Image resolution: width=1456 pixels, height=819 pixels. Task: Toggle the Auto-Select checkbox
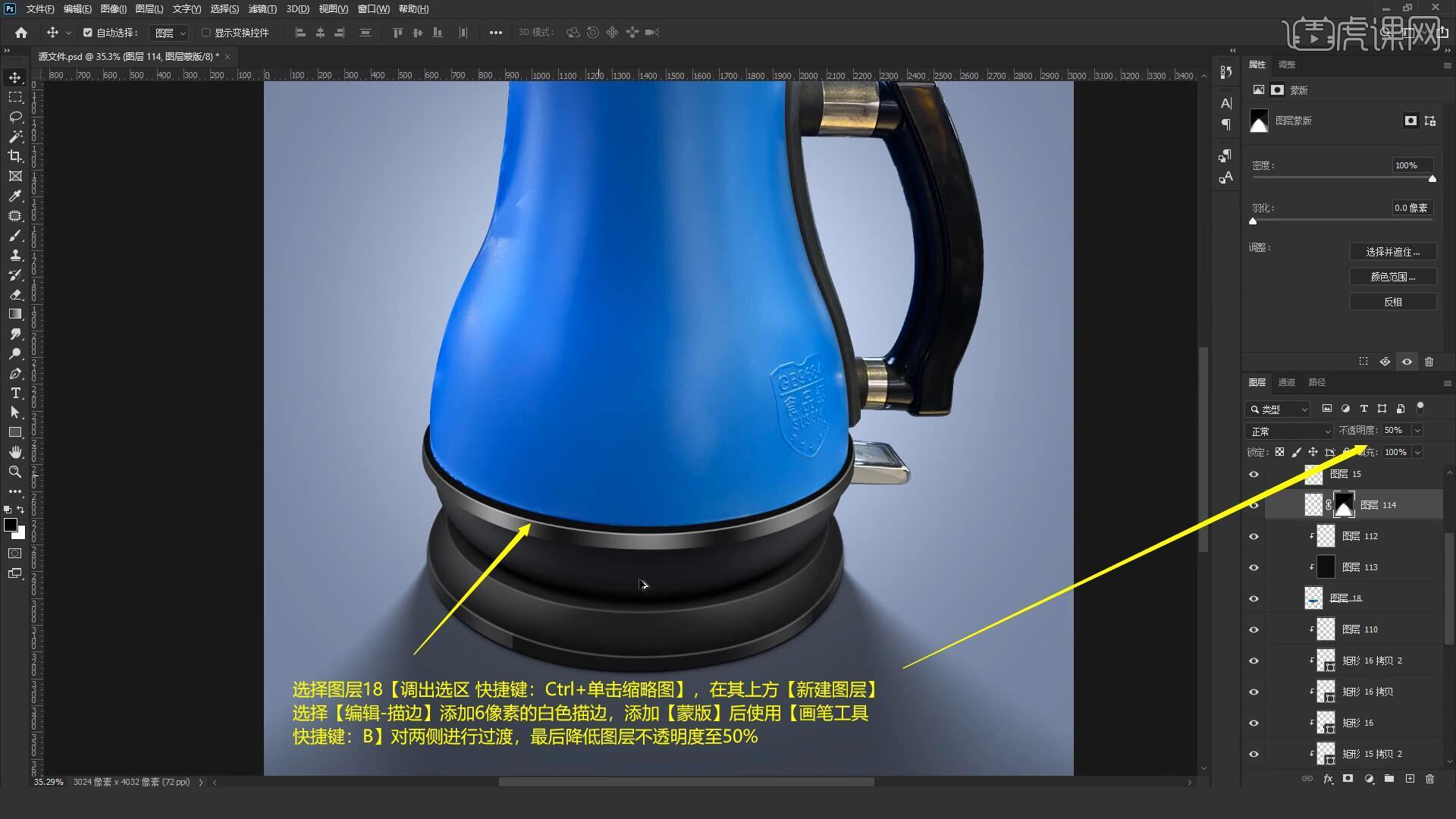[88, 33]
